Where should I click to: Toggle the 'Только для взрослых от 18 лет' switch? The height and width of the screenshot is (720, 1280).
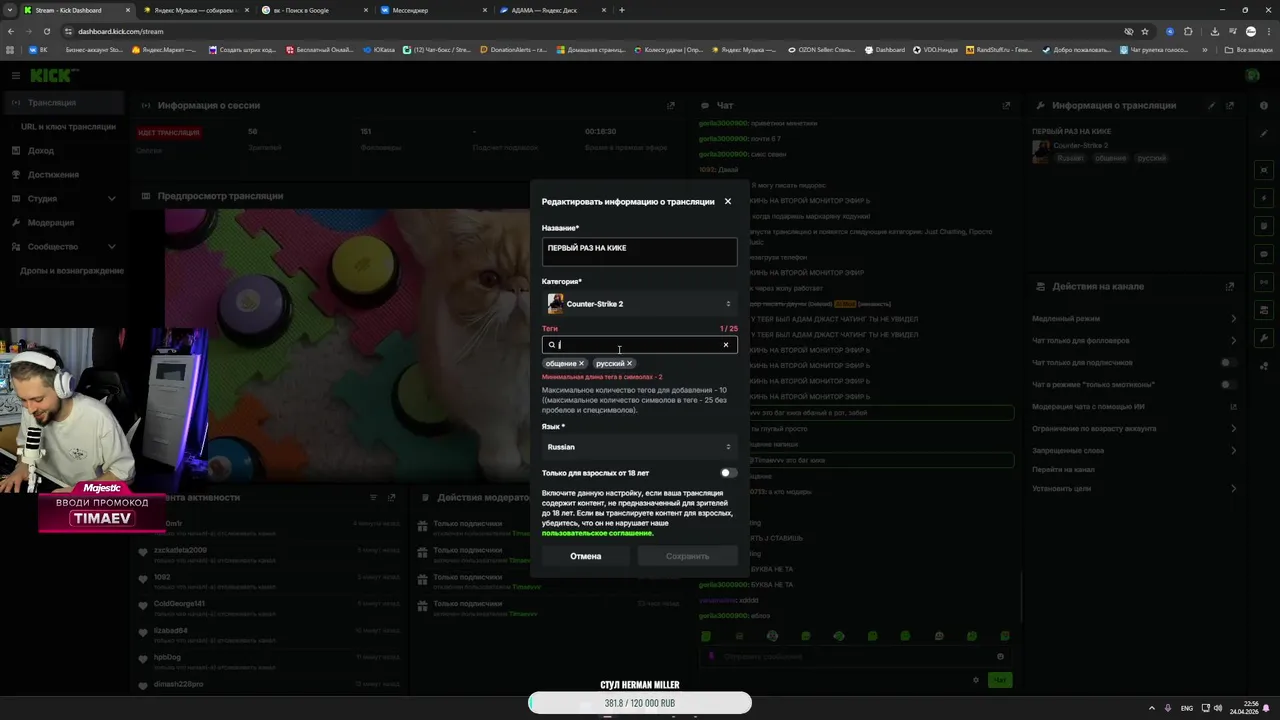(x=728, y=473)
